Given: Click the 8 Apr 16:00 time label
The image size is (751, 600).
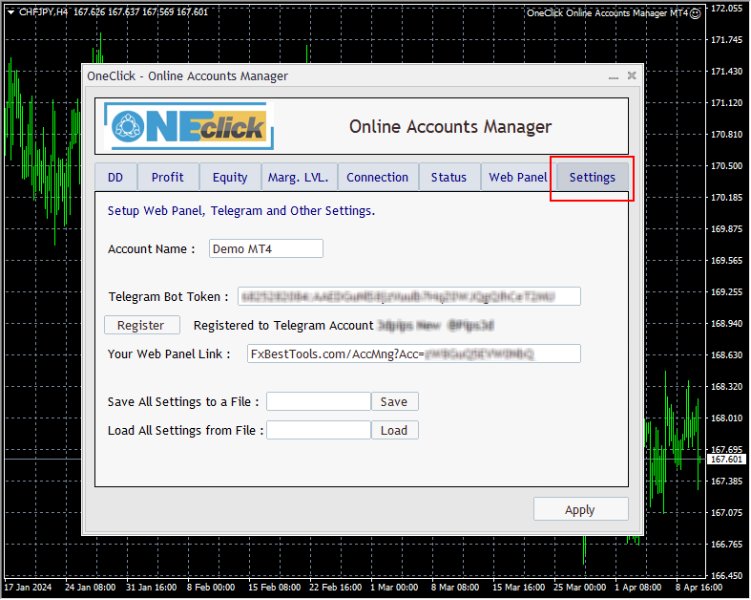Looking at the screenshot, I should [699, 587].
